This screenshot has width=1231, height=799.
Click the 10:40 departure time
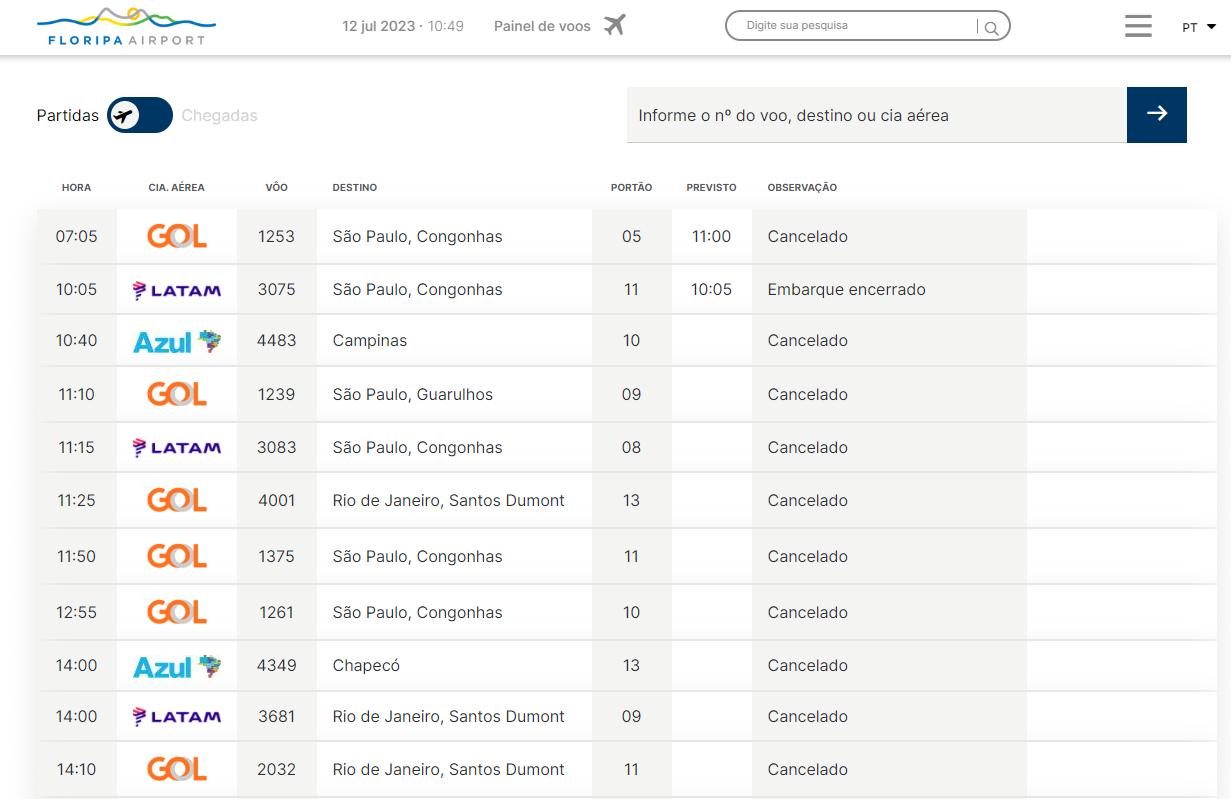coord(76,341)
